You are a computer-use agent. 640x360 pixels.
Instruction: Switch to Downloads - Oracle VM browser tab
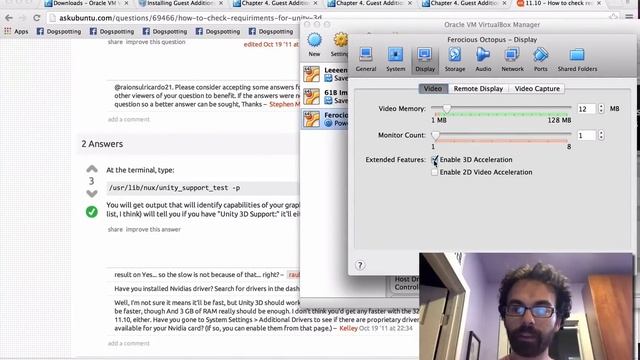[x=86, y=4]
